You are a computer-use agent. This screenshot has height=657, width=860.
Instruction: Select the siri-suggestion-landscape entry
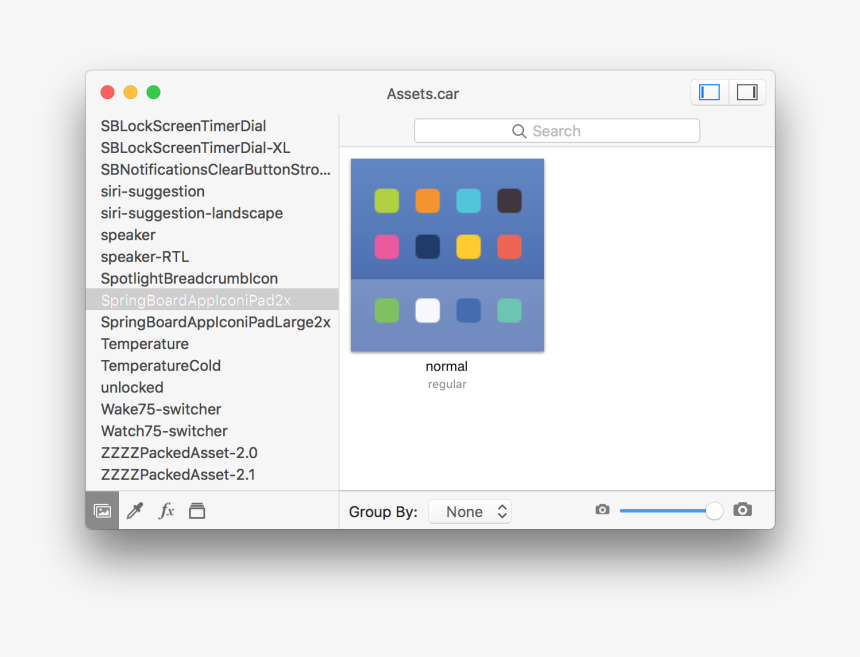191,213
